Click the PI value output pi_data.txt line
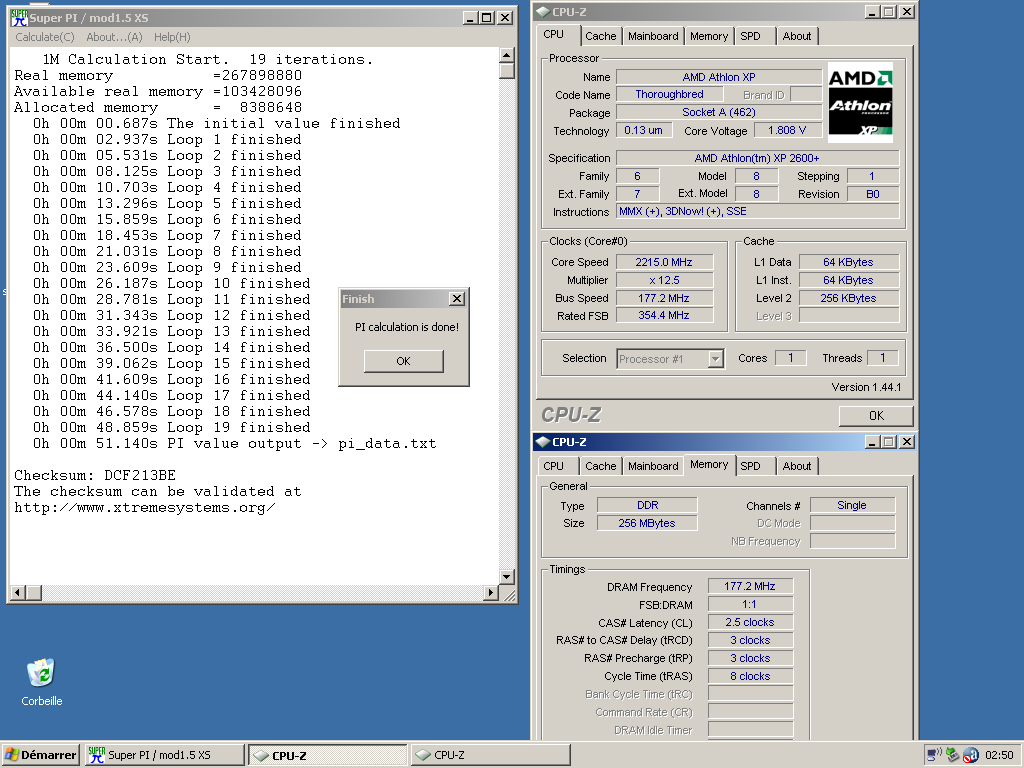Viewport: 1024px width, 768px height. (x=234, y=443)
